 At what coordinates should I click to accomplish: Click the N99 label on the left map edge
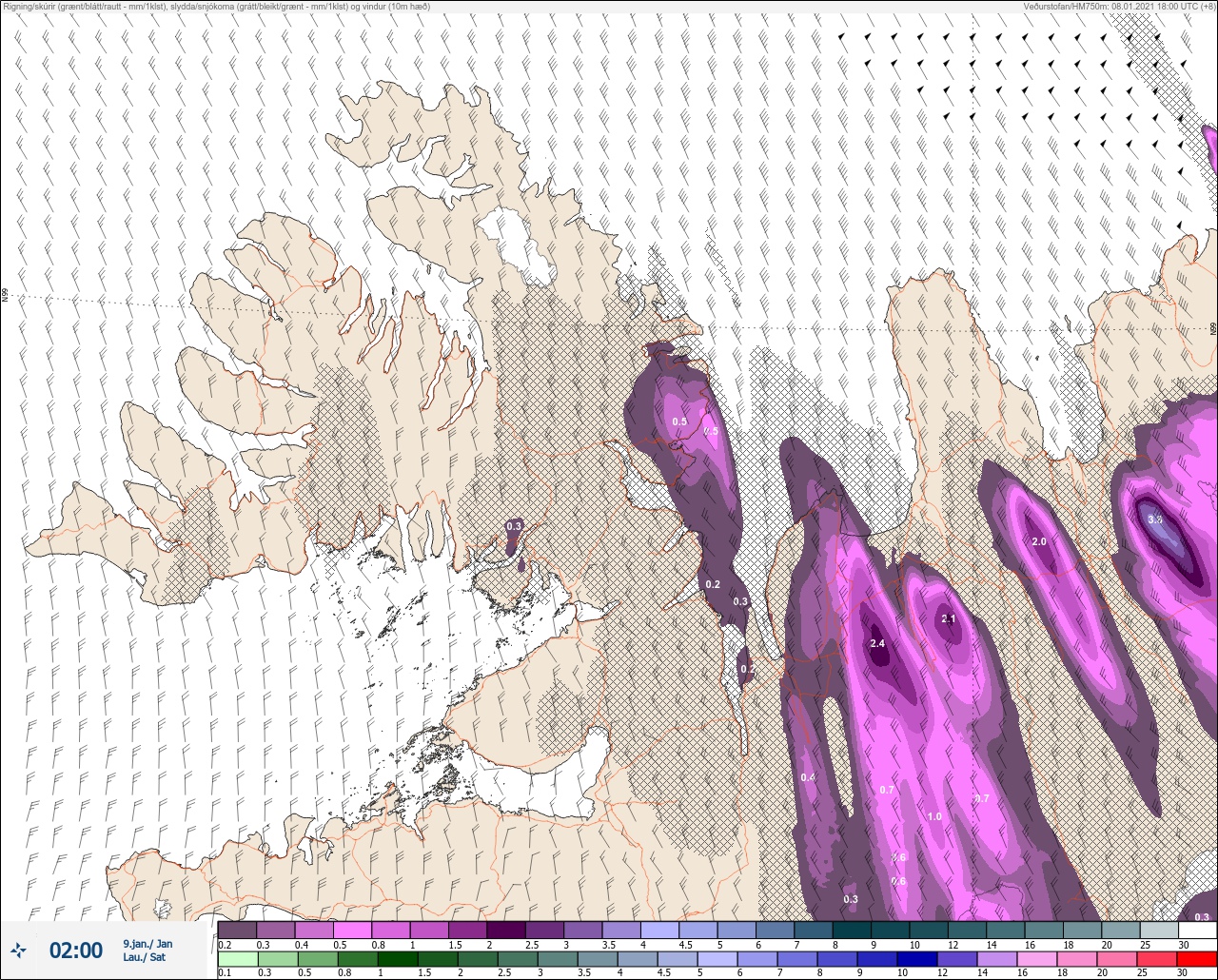tap(5, 296)
